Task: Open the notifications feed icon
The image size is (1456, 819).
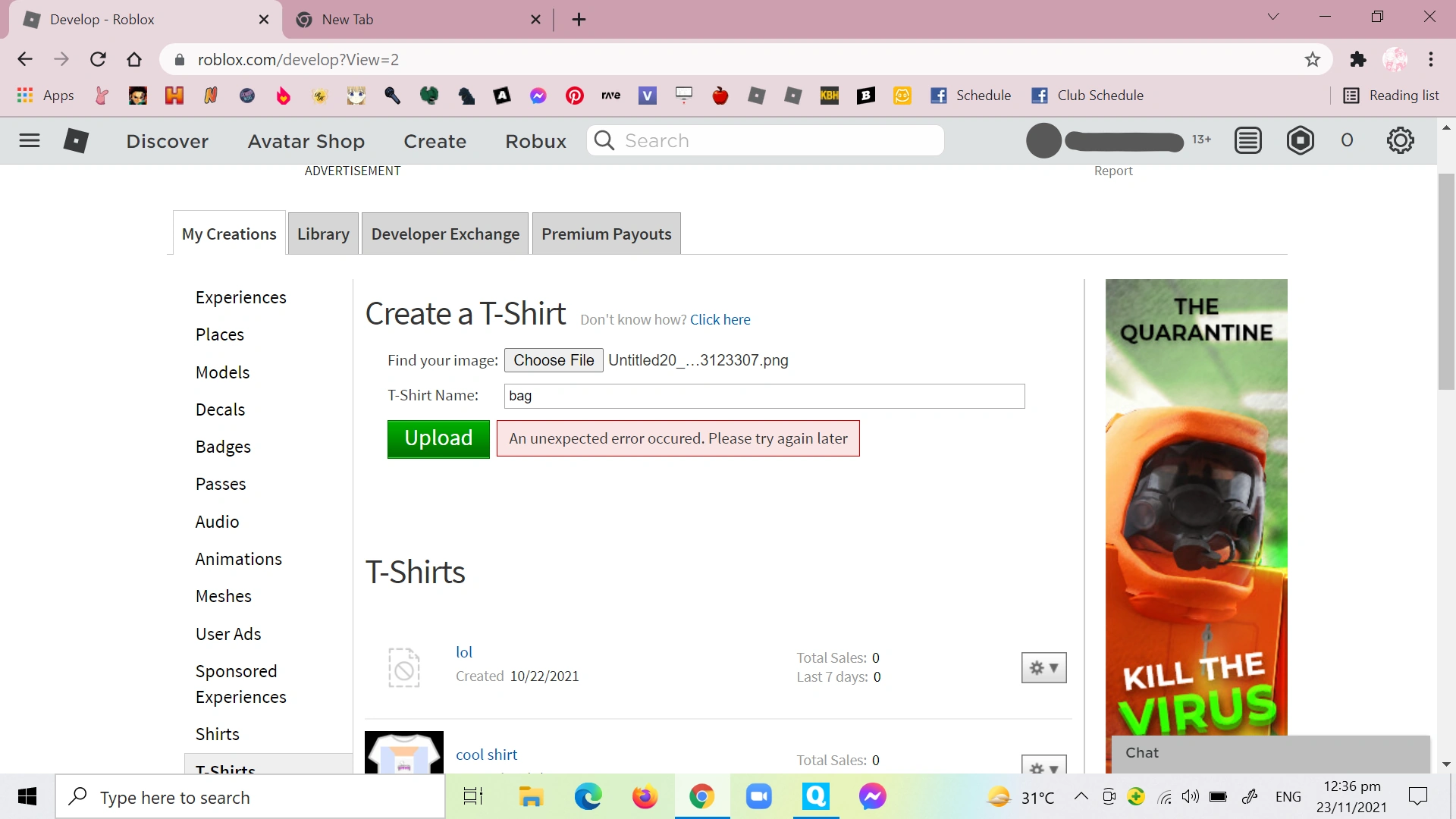Action: [1247, 140]
